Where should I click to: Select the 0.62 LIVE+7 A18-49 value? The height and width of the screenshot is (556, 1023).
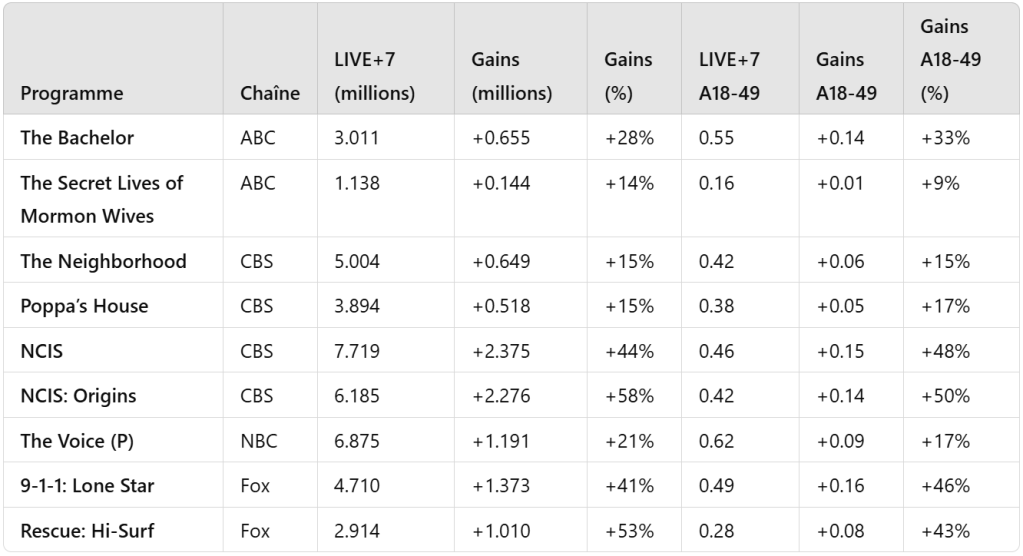[716, 441]
